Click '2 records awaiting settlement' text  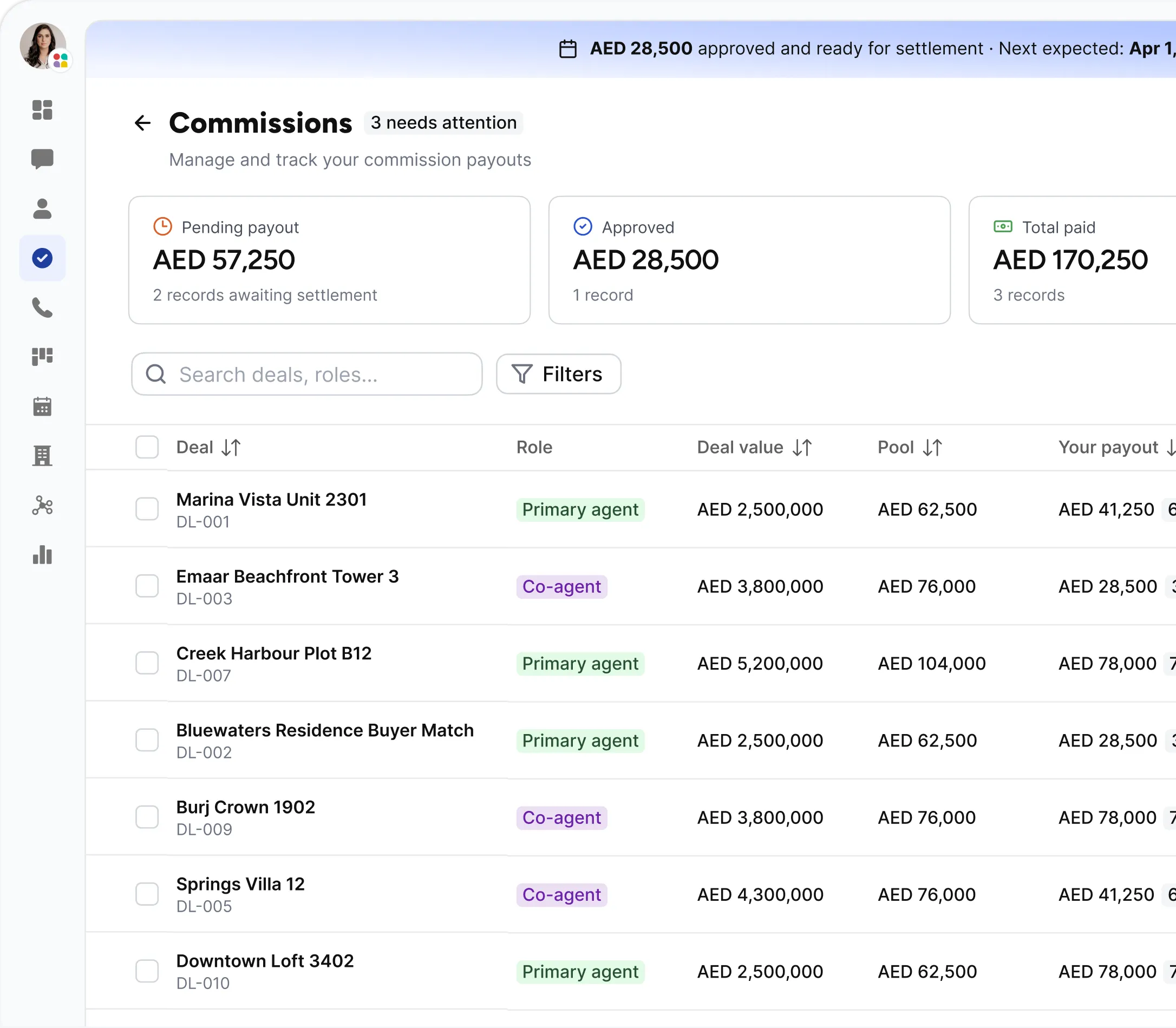[264, 295]
